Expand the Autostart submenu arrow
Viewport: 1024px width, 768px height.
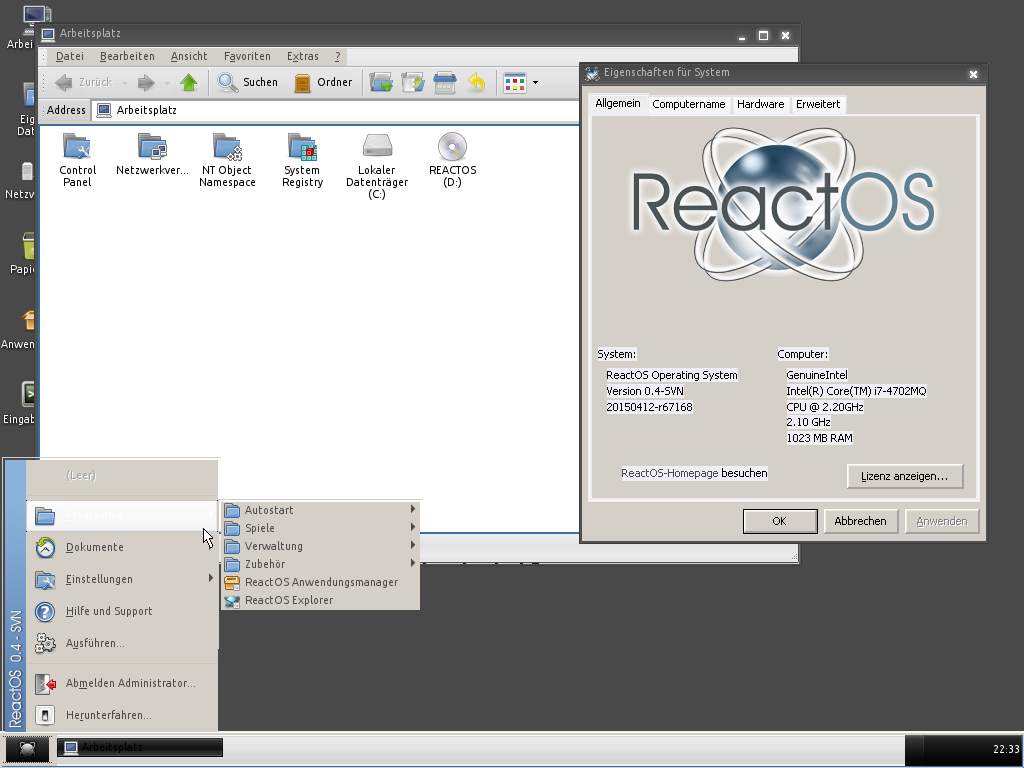(x=413, y=509)
